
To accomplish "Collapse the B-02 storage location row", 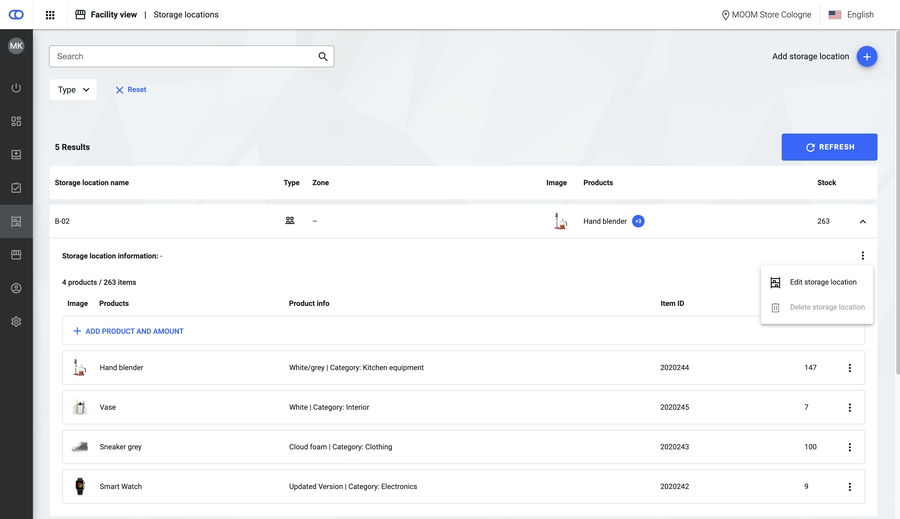I will pyautogui.click(x=863, y=221).
